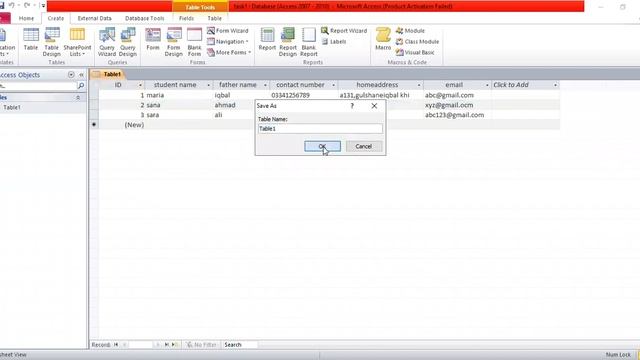The image size is (640, 360).
Task: Select the contact number 03341256789 cell
Action: click(x=304, y=95)
